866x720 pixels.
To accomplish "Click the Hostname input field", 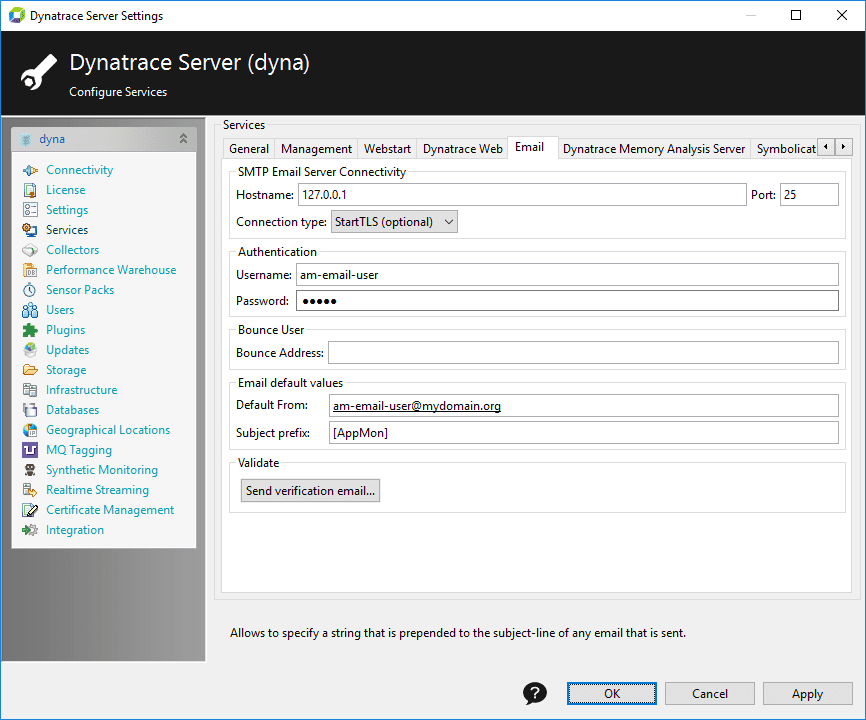I will [x=522, y=195].
